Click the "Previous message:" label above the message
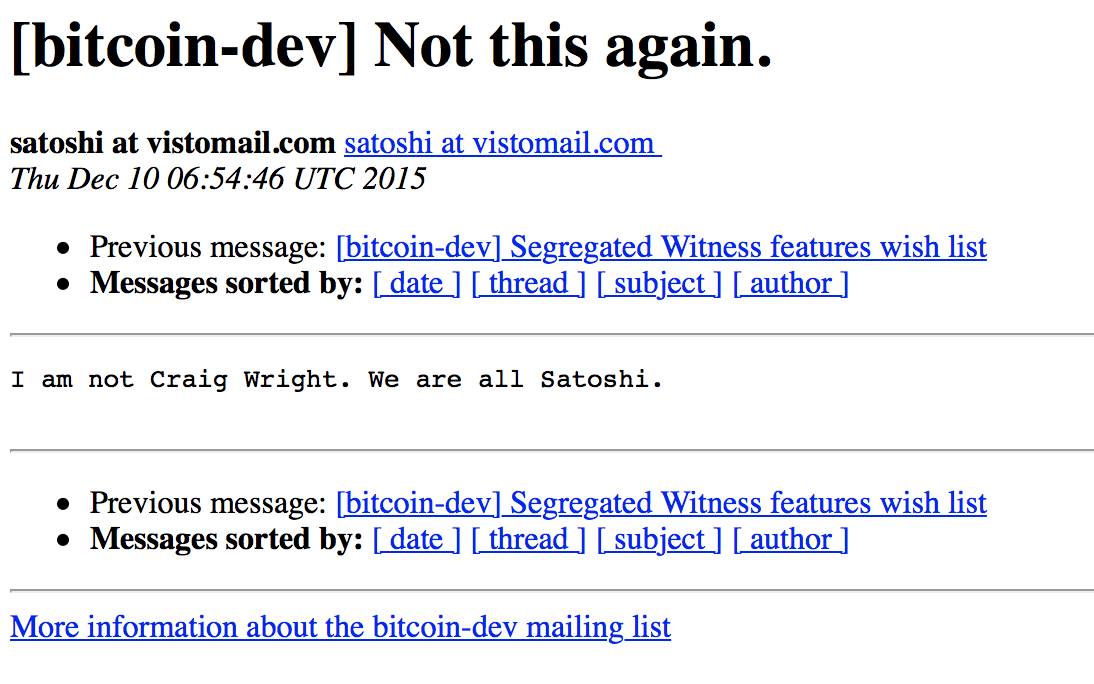 [208, 247]
